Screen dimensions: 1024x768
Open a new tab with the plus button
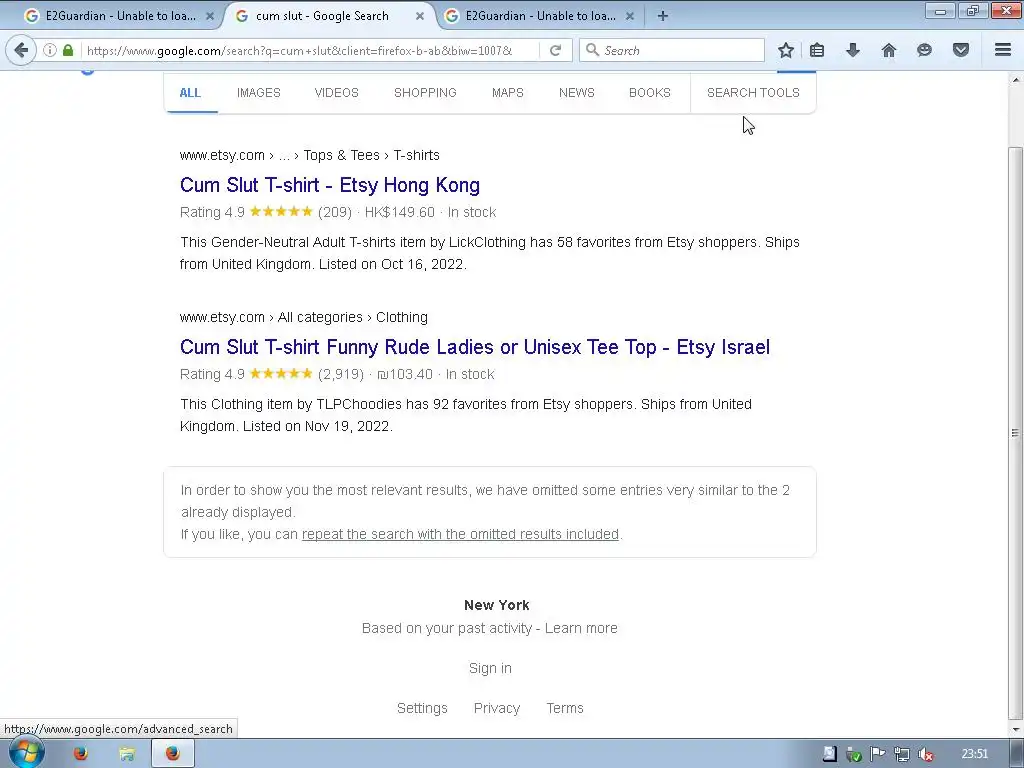663,16
